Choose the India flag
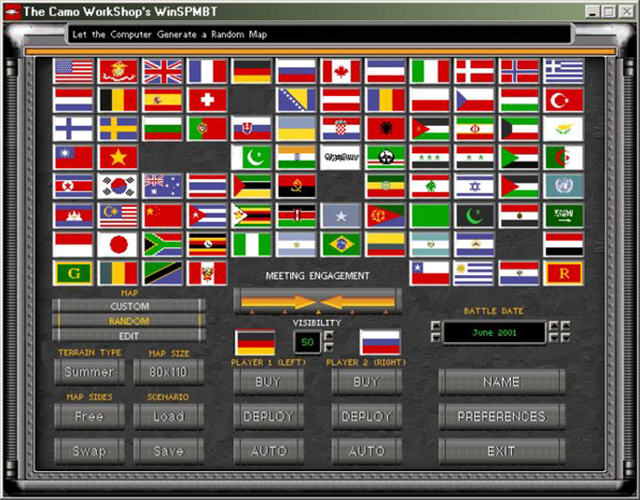Screen dimensions: 640x500 (296, 157)
